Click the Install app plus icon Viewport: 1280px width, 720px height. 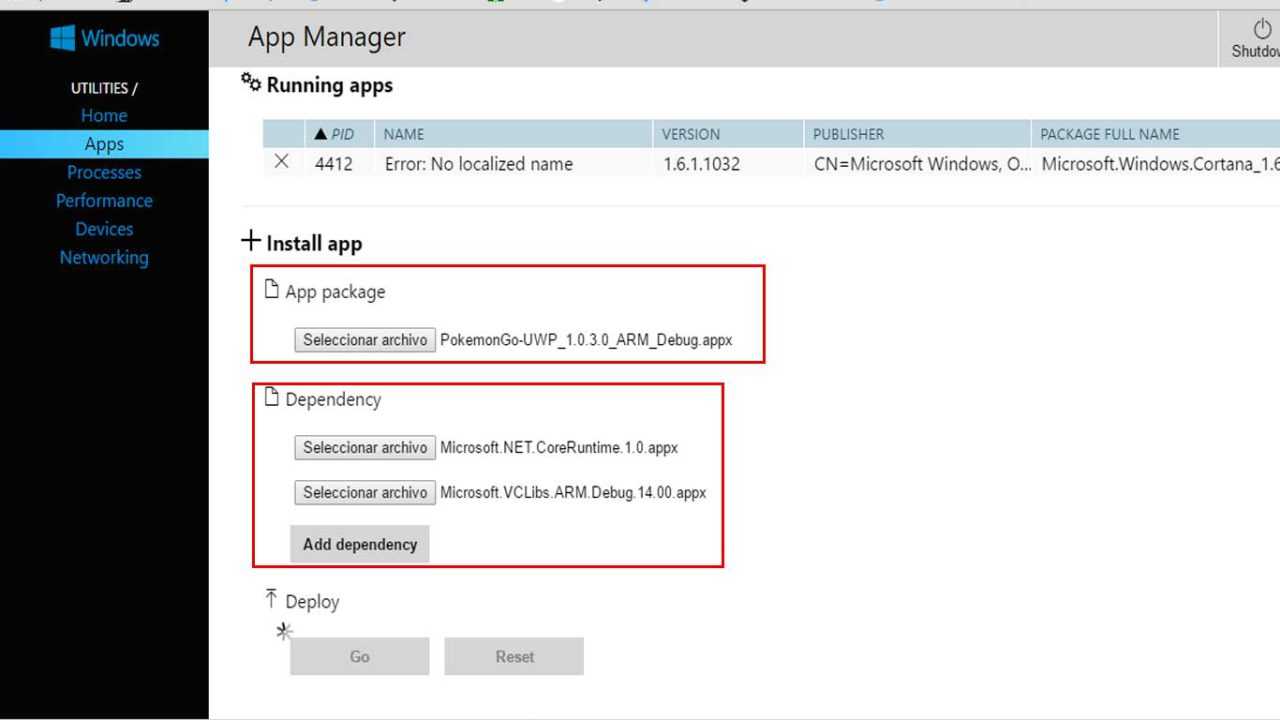point(251,241)
